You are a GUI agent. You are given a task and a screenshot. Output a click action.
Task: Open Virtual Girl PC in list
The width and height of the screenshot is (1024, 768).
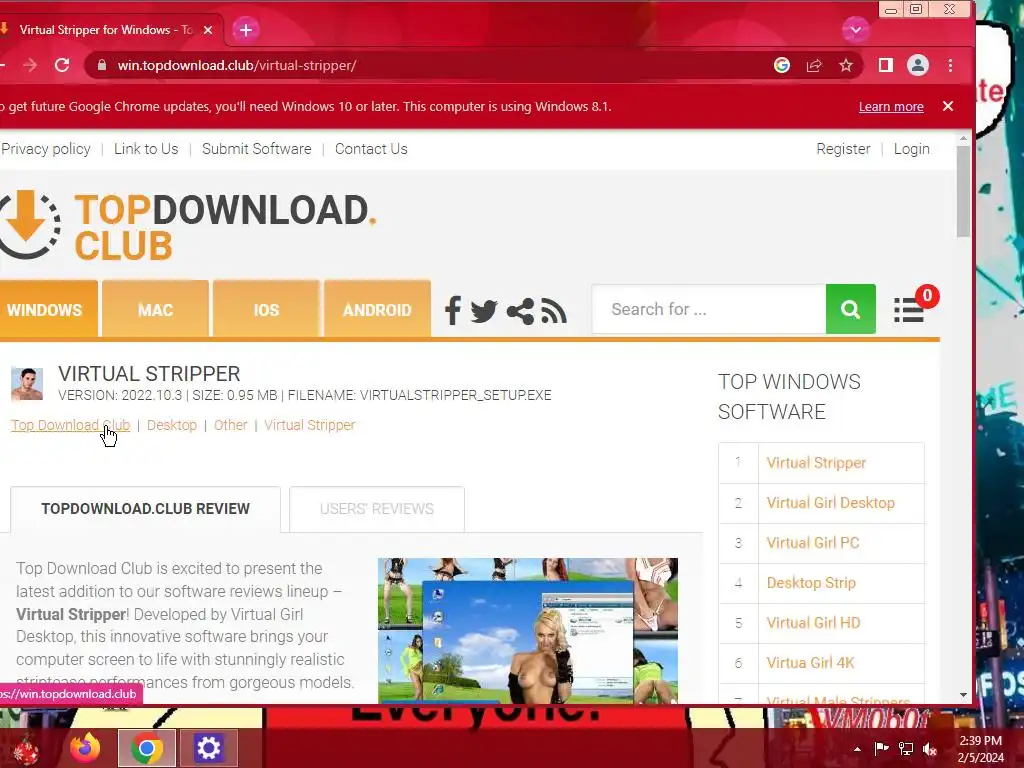tap(813, 543)
